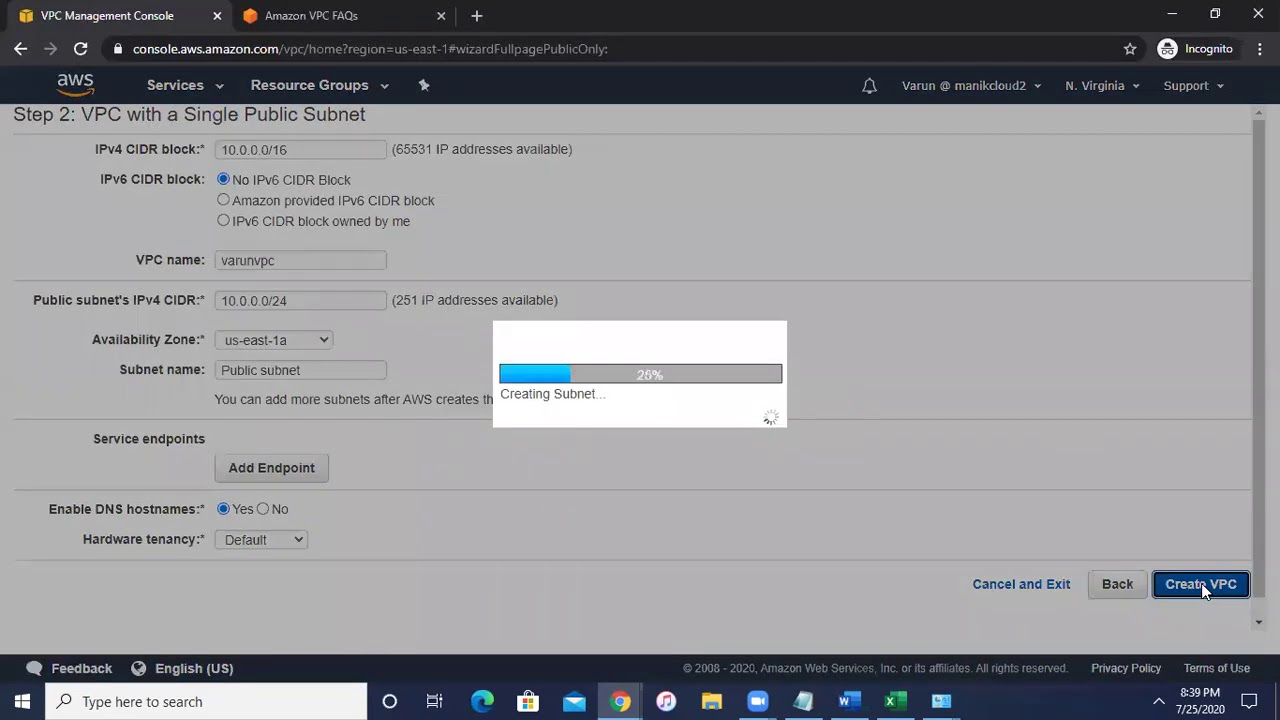
Task: Open Mail app from taskbar
Action: [574, 702]
